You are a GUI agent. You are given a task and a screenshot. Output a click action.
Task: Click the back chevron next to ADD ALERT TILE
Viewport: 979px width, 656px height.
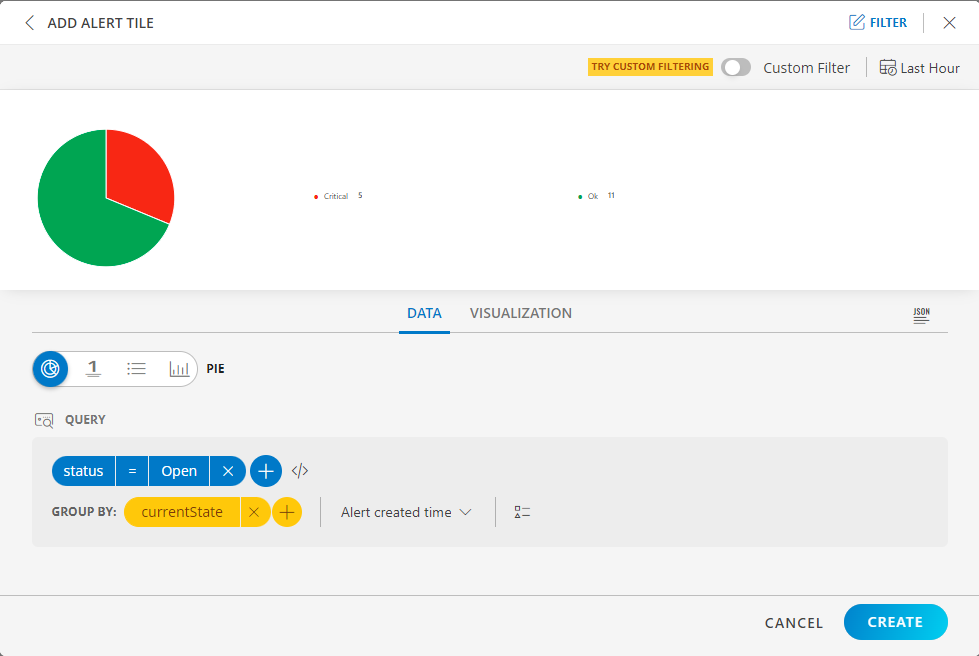(29, 22)
